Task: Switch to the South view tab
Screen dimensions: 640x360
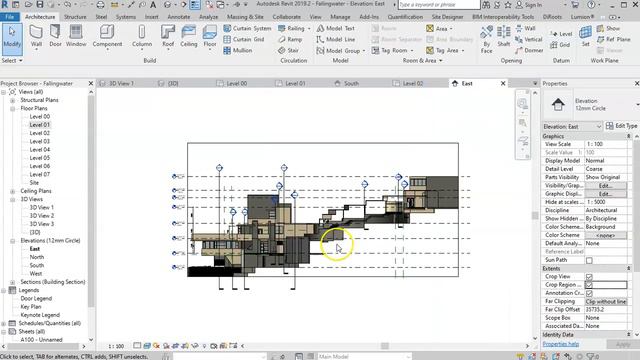Action: coord(351,83)
